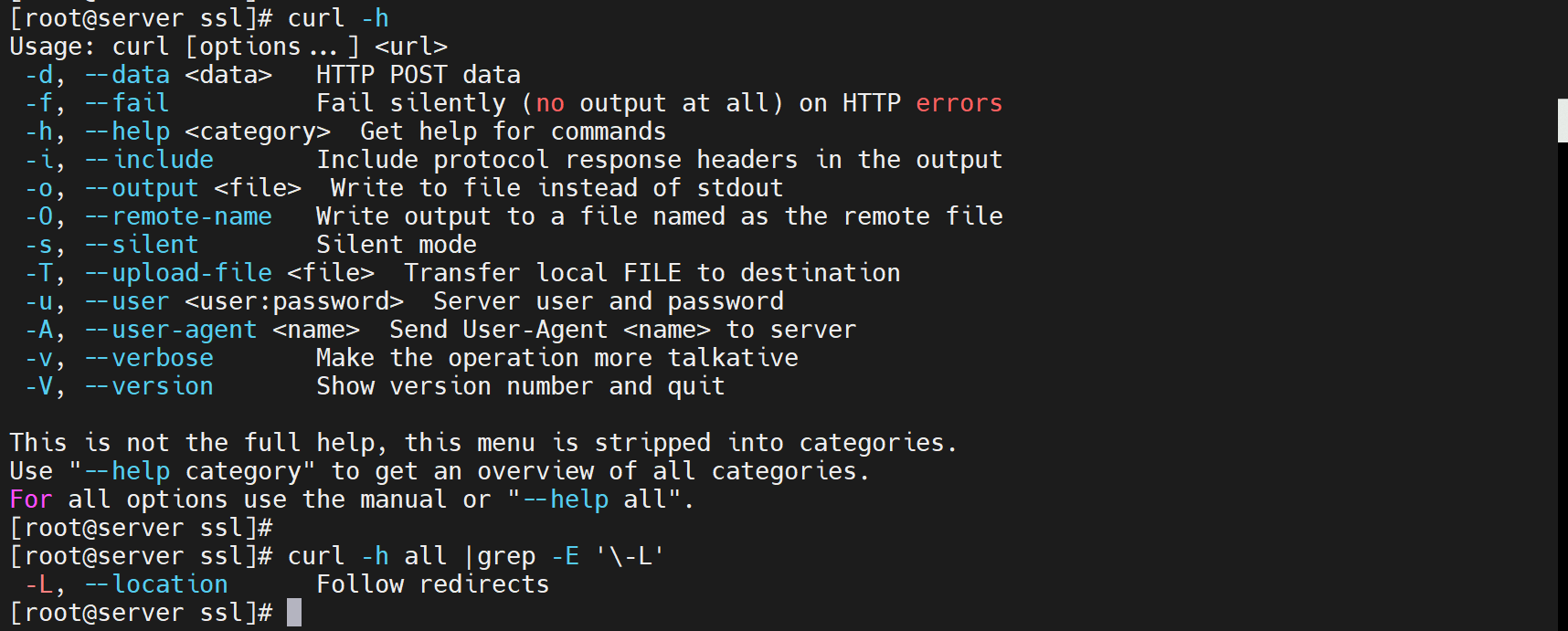1568x631 pixels.
Task: Click the --upload-file option text
Action: 179,273
